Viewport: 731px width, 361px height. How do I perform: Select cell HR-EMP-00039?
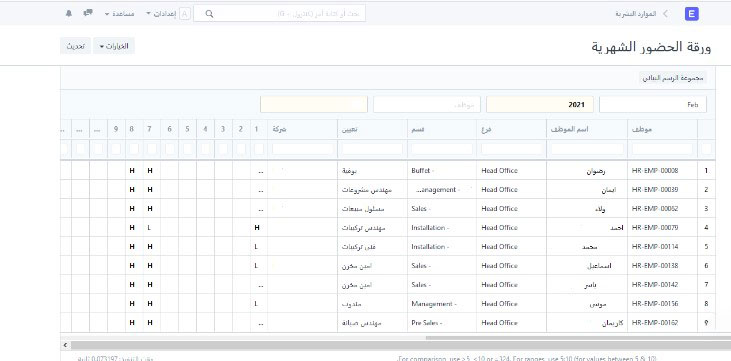click(x=662, y=190)
